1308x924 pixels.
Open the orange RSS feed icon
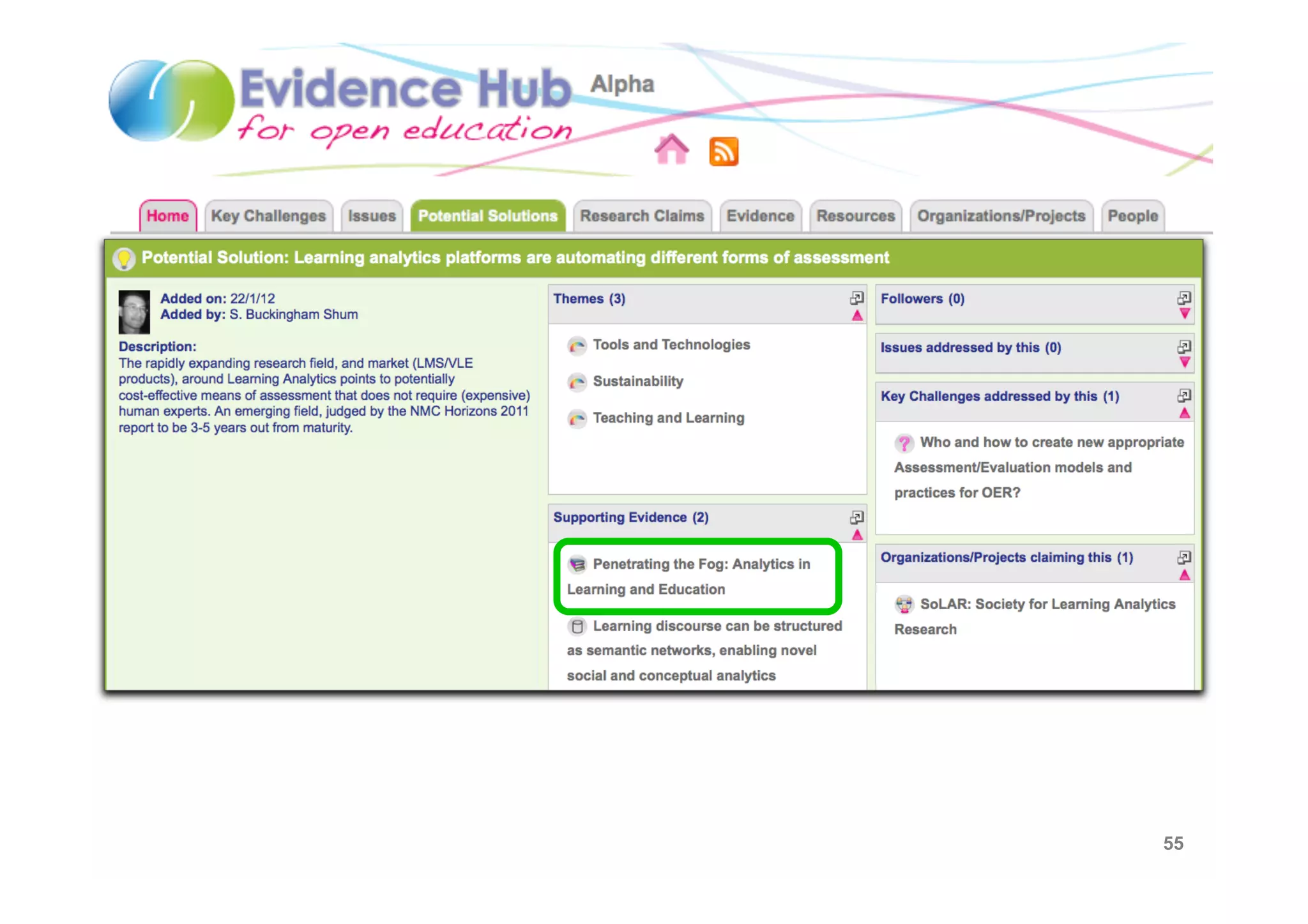(724, 151)
